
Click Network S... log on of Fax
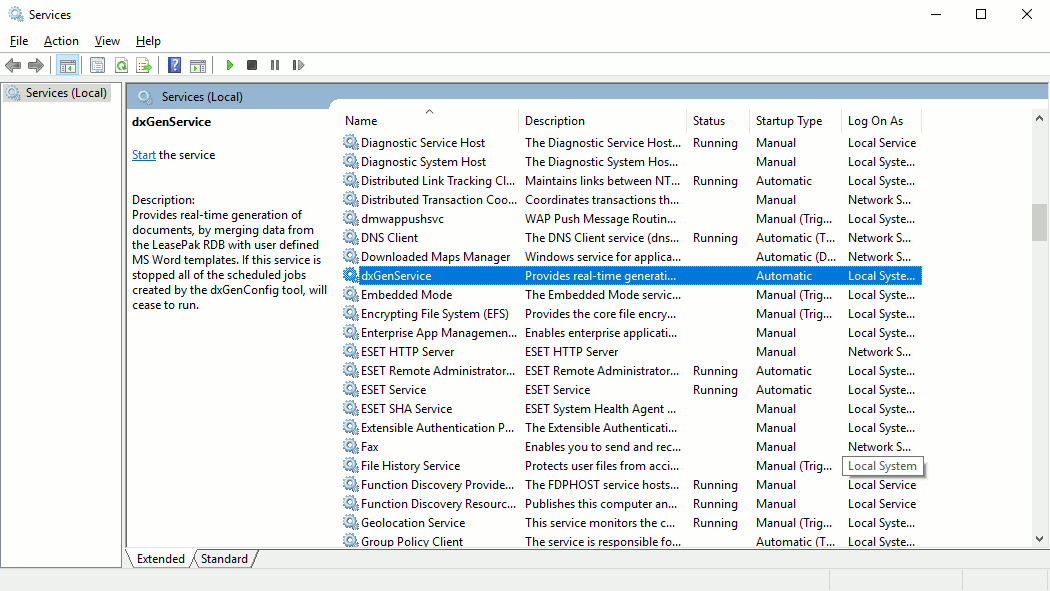point(879,446)
